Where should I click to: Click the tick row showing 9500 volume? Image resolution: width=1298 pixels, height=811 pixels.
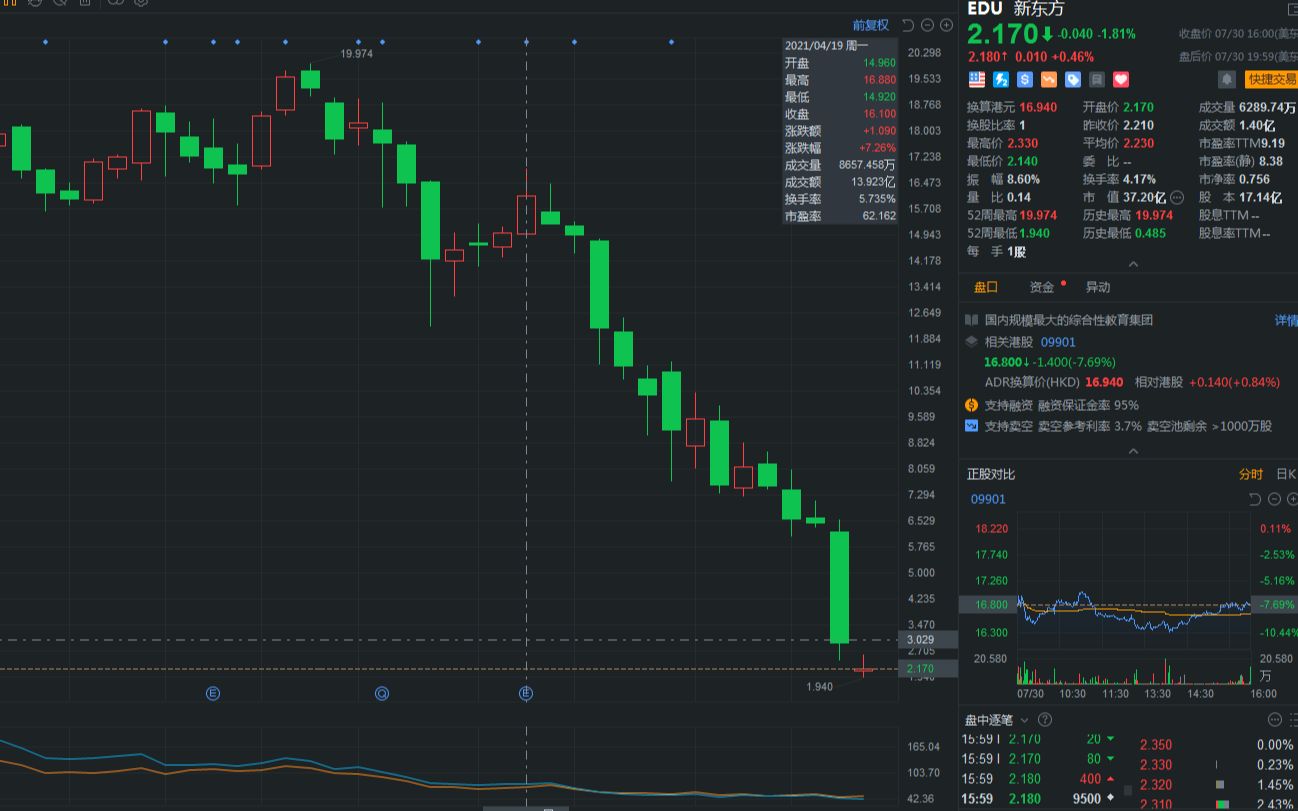coord(1039,799)
